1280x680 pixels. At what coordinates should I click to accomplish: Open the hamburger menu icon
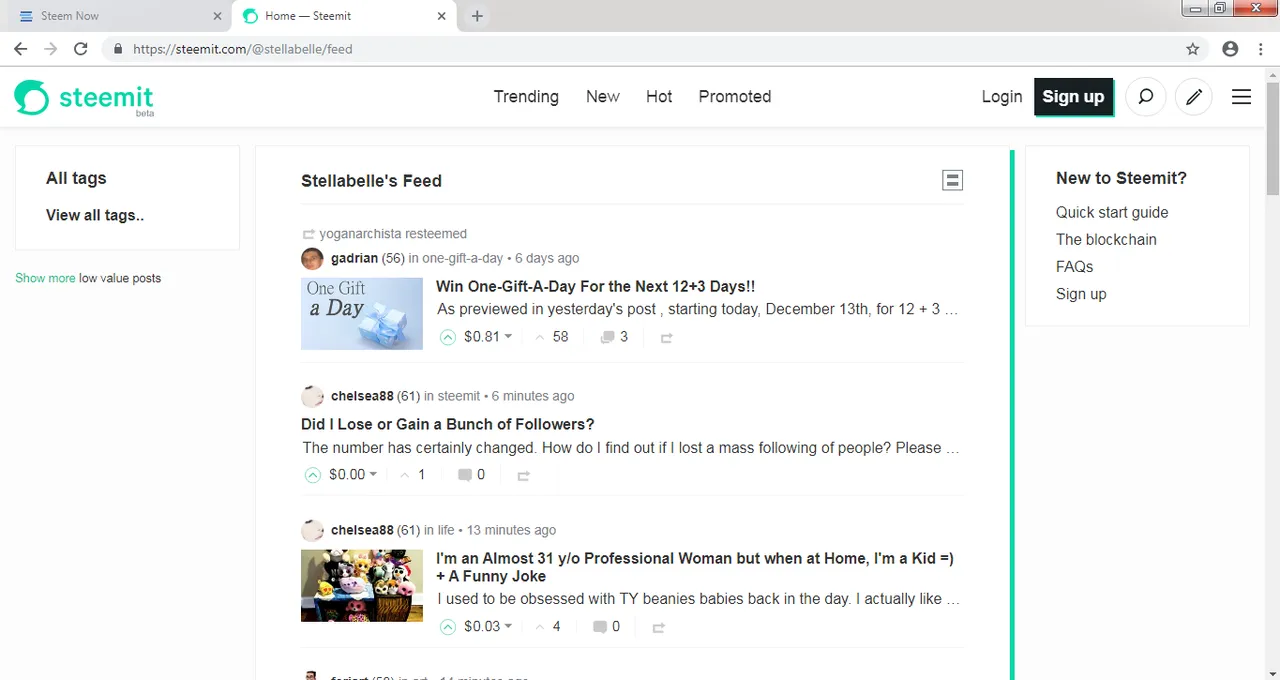tap(1241, 97)
